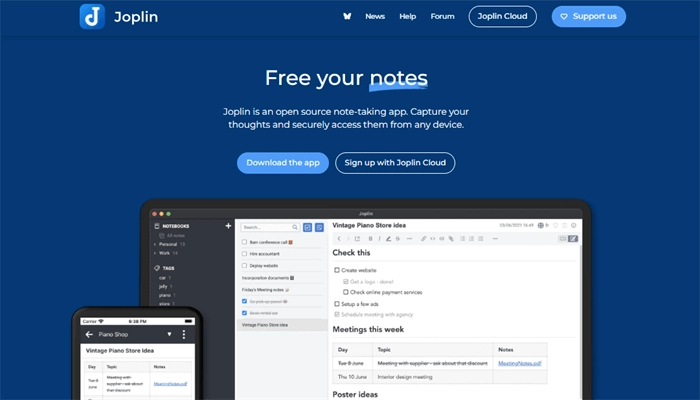Image resolution: width=700 pixels, height=400 pixels.
Task: Open the phone's dropdown triangle menu
Action: [x=169, y=334]
